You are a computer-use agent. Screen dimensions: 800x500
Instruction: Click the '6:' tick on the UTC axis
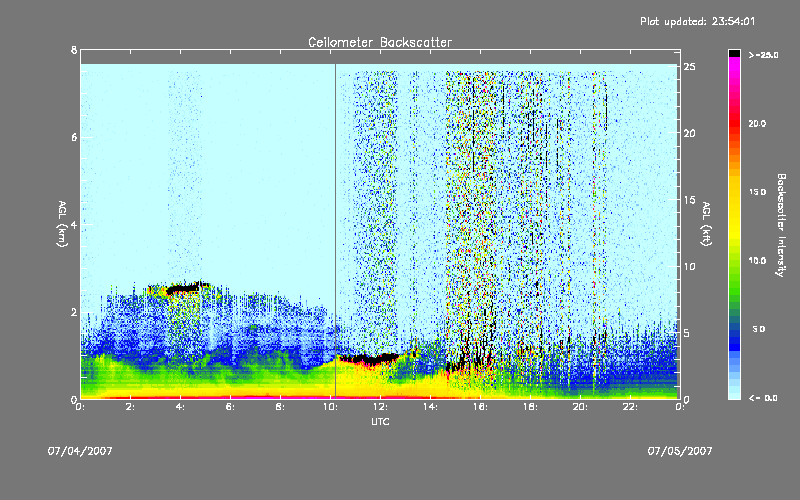click(x=230, y=407)
